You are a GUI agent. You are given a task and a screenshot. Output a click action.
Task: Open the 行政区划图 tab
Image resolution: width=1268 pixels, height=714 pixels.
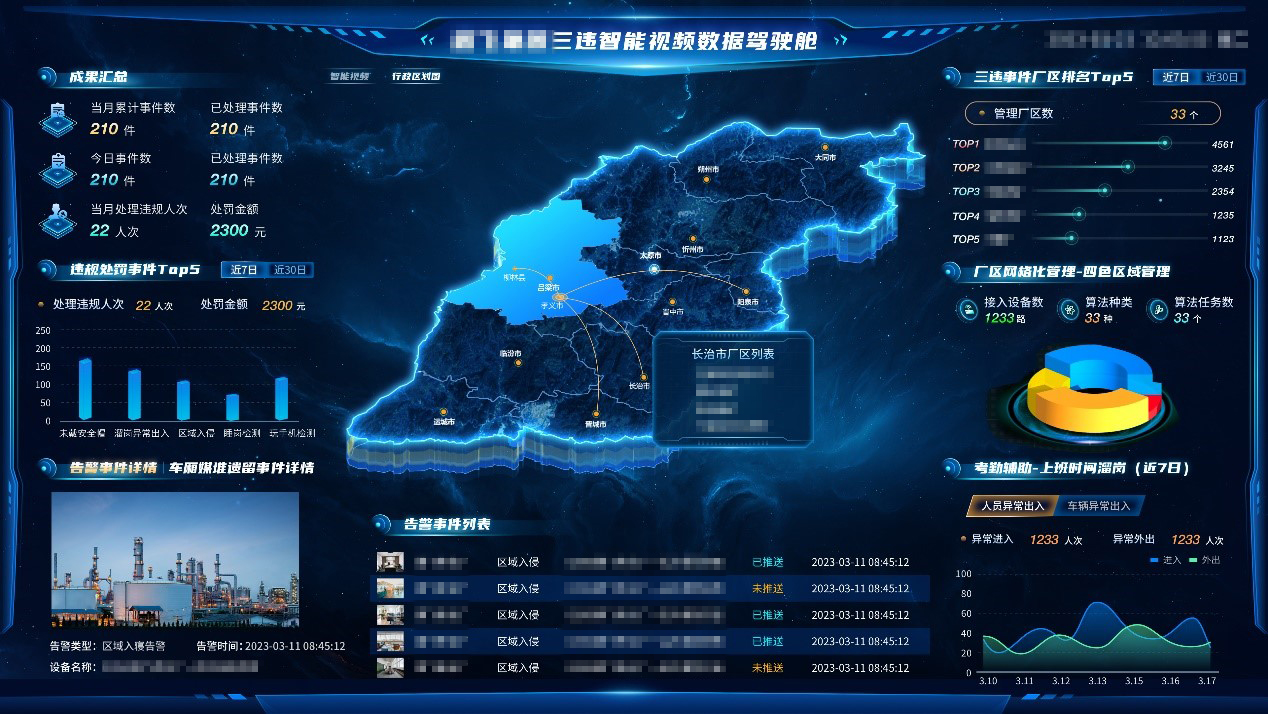click(x=415, y=76)
